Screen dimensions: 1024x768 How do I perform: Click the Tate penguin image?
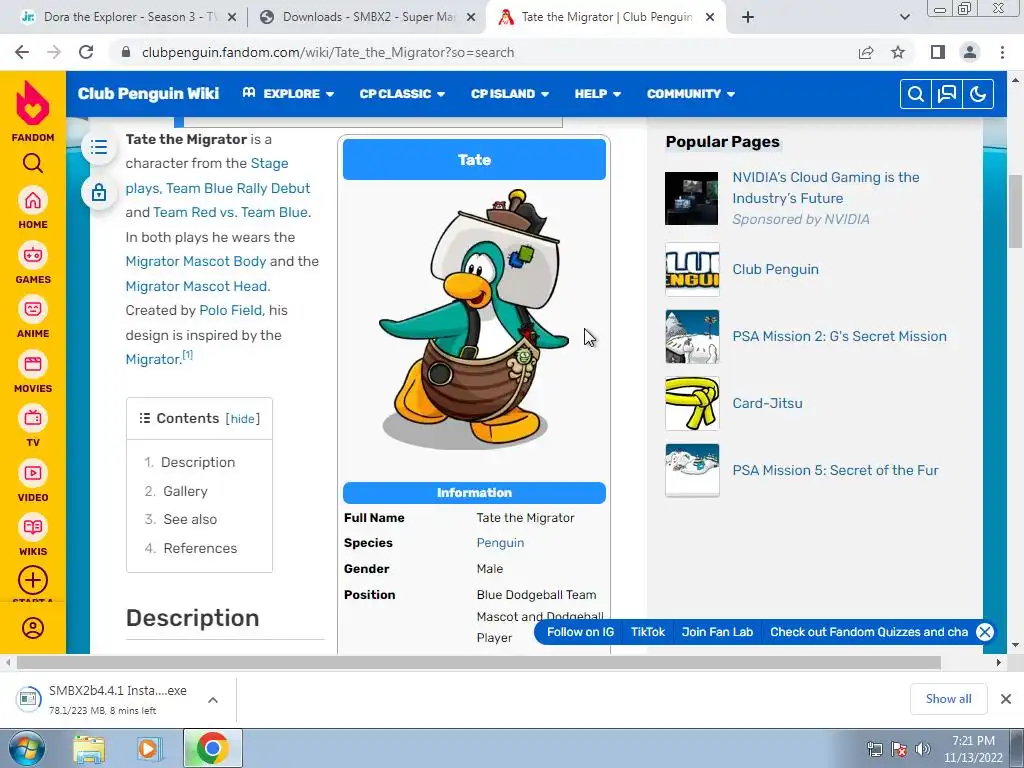click(474, 320)
